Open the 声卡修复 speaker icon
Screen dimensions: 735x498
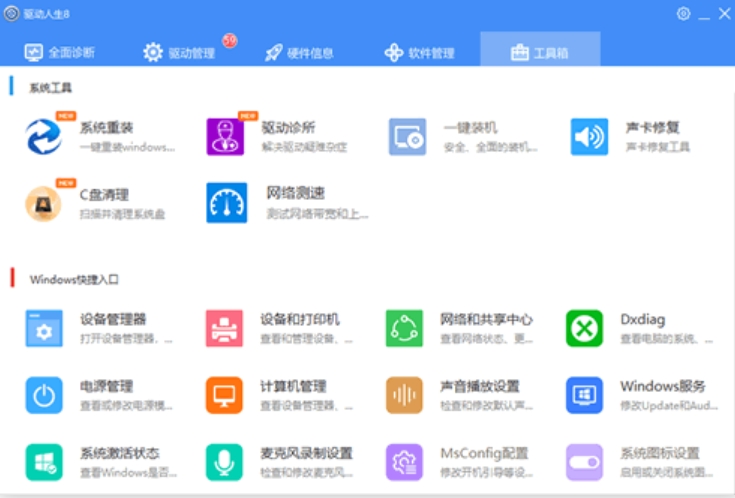pyautogui.click(x=589, y=136)
